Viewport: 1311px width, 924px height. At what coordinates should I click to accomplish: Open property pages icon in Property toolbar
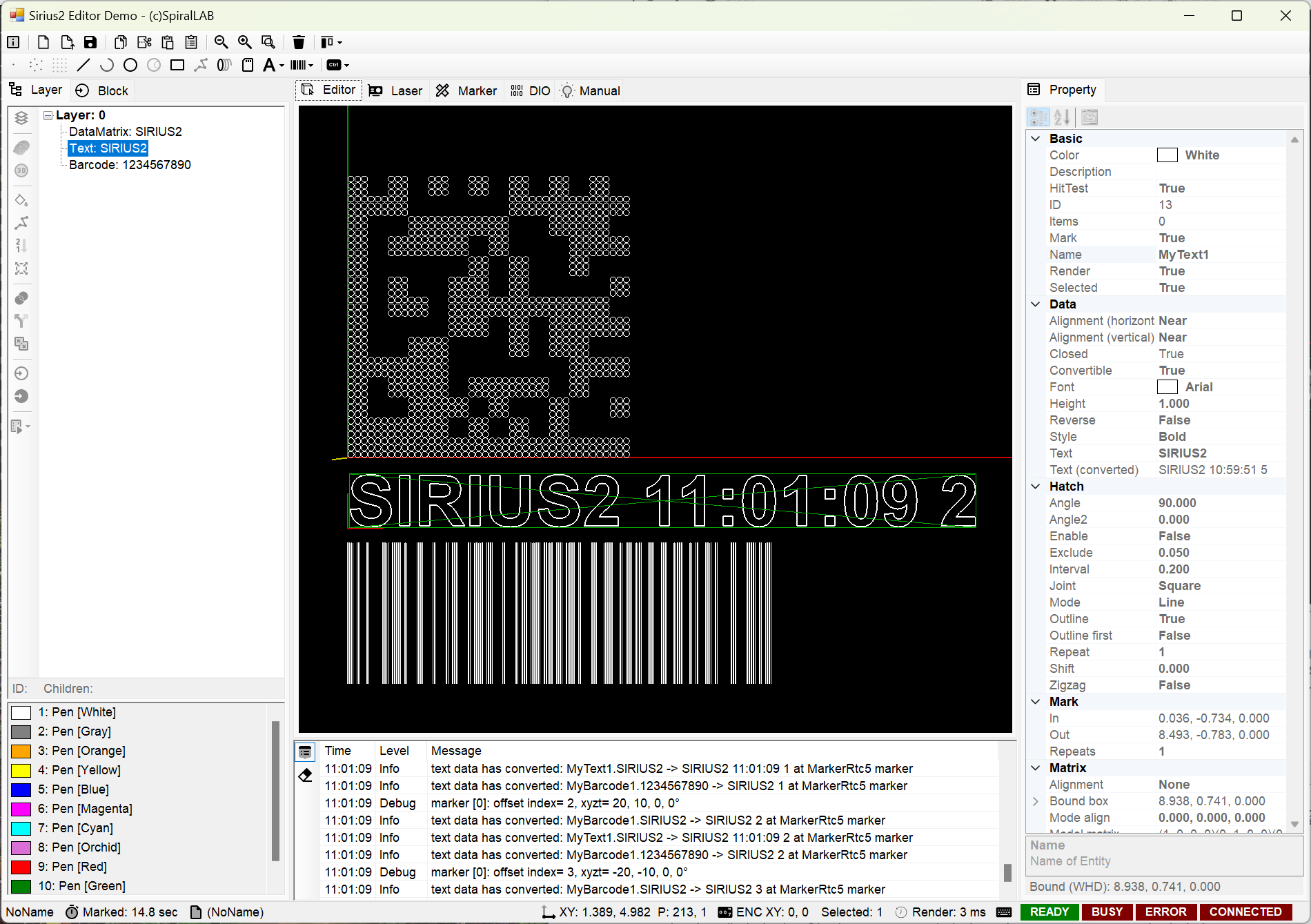point(1090,117)
